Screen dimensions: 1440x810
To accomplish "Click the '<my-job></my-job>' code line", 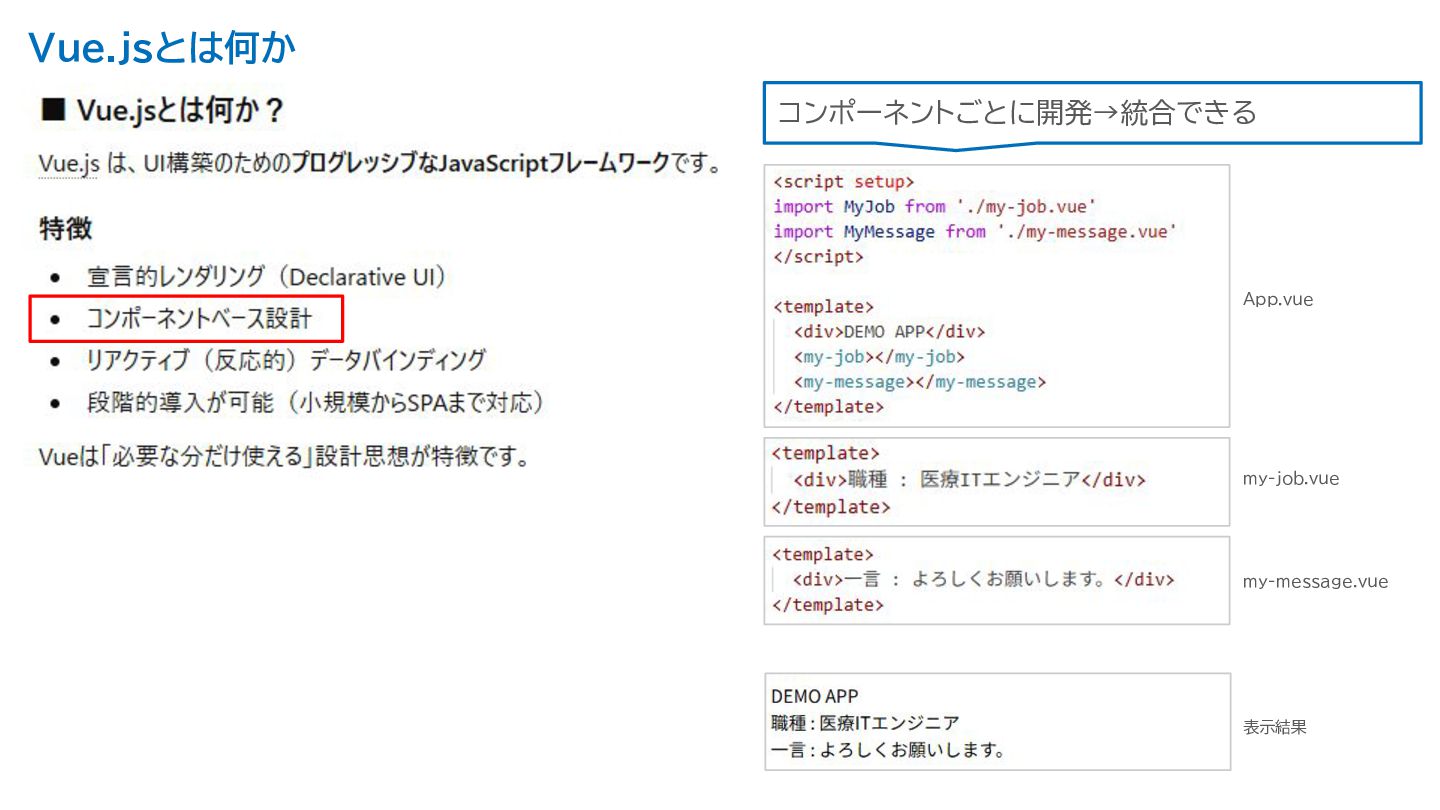I will coord(880,357).
